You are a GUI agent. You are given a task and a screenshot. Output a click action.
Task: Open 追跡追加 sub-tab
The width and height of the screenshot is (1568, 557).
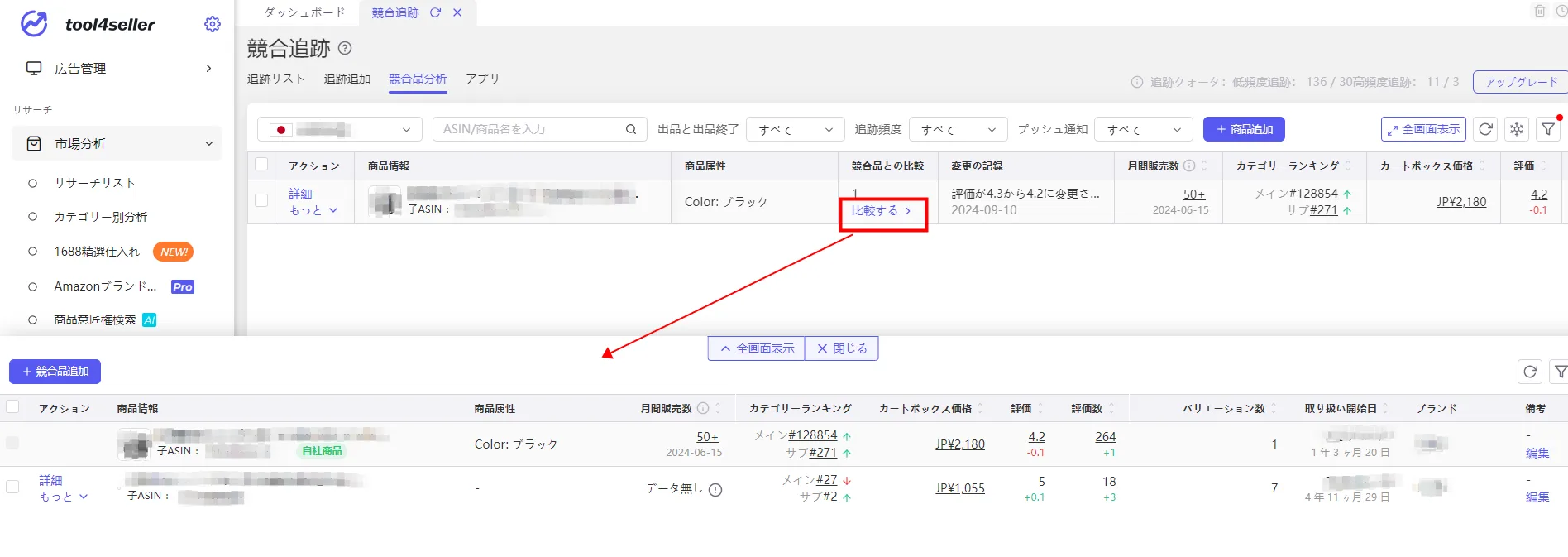pyautogui.click(x=347, y=79)
